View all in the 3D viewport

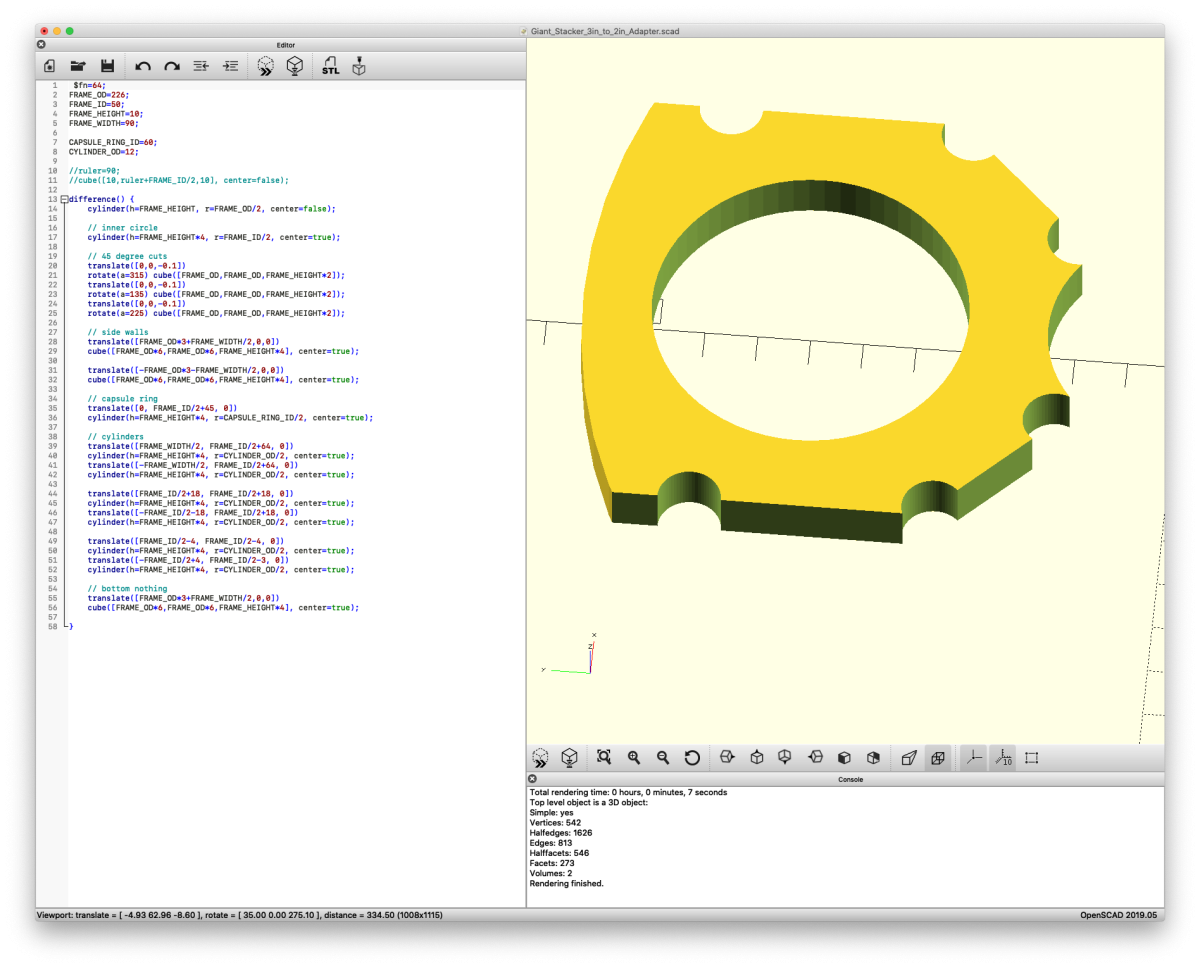click(604, 758)
